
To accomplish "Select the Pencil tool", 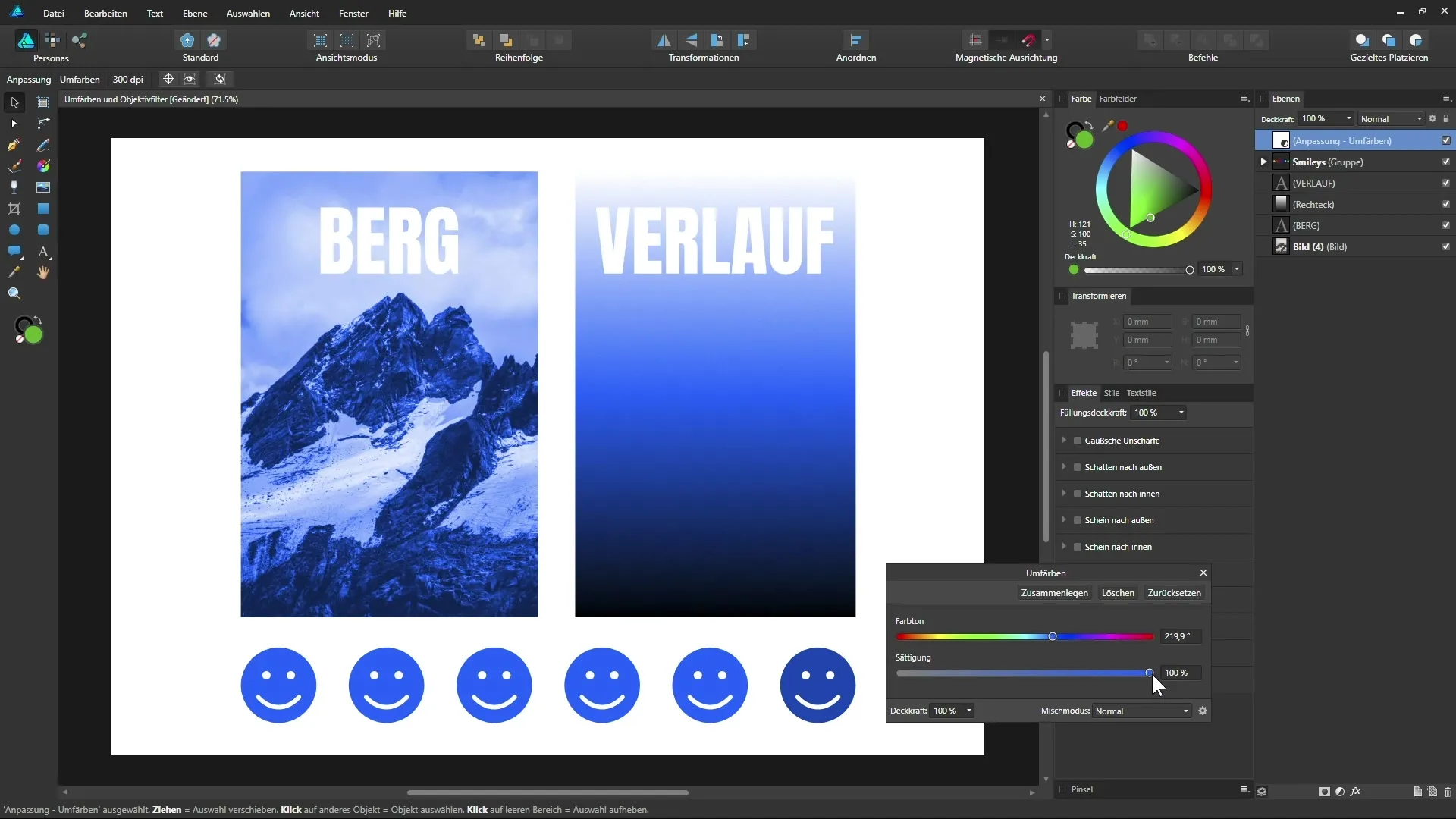I will click(x=43, y=145).
